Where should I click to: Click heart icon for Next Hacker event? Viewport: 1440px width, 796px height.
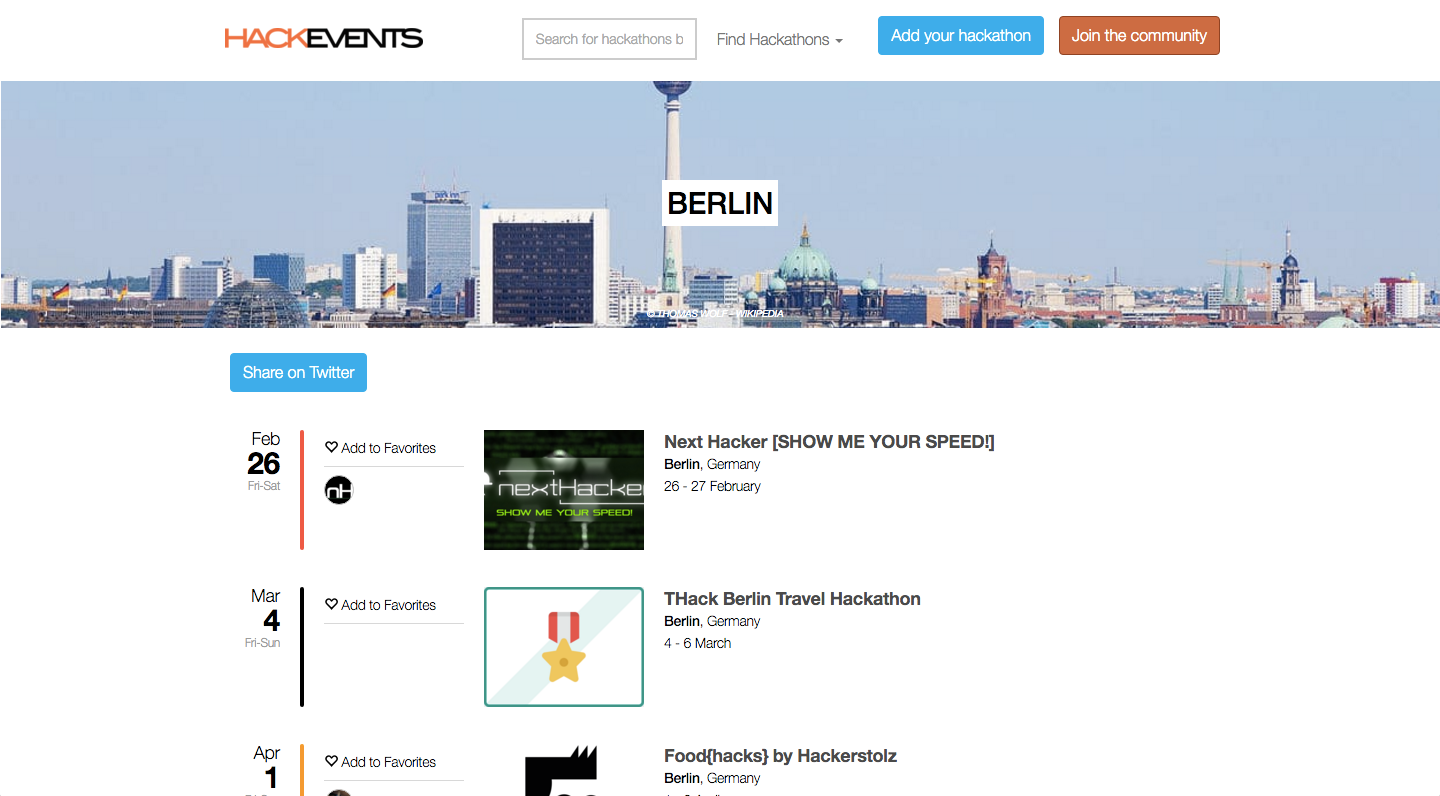pyautogui.click(x=331, y=447)
